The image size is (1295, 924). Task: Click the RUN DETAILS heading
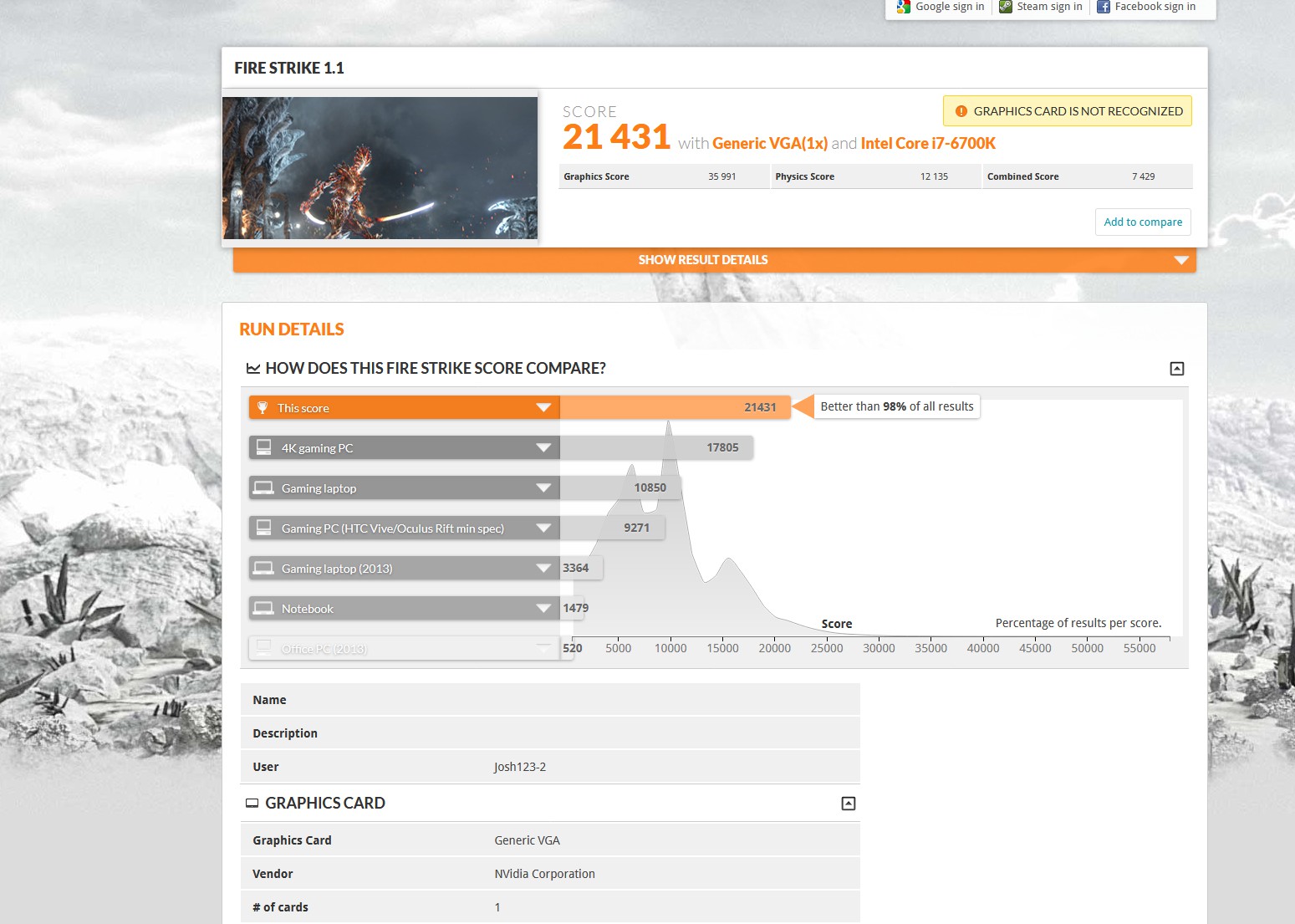292,329
